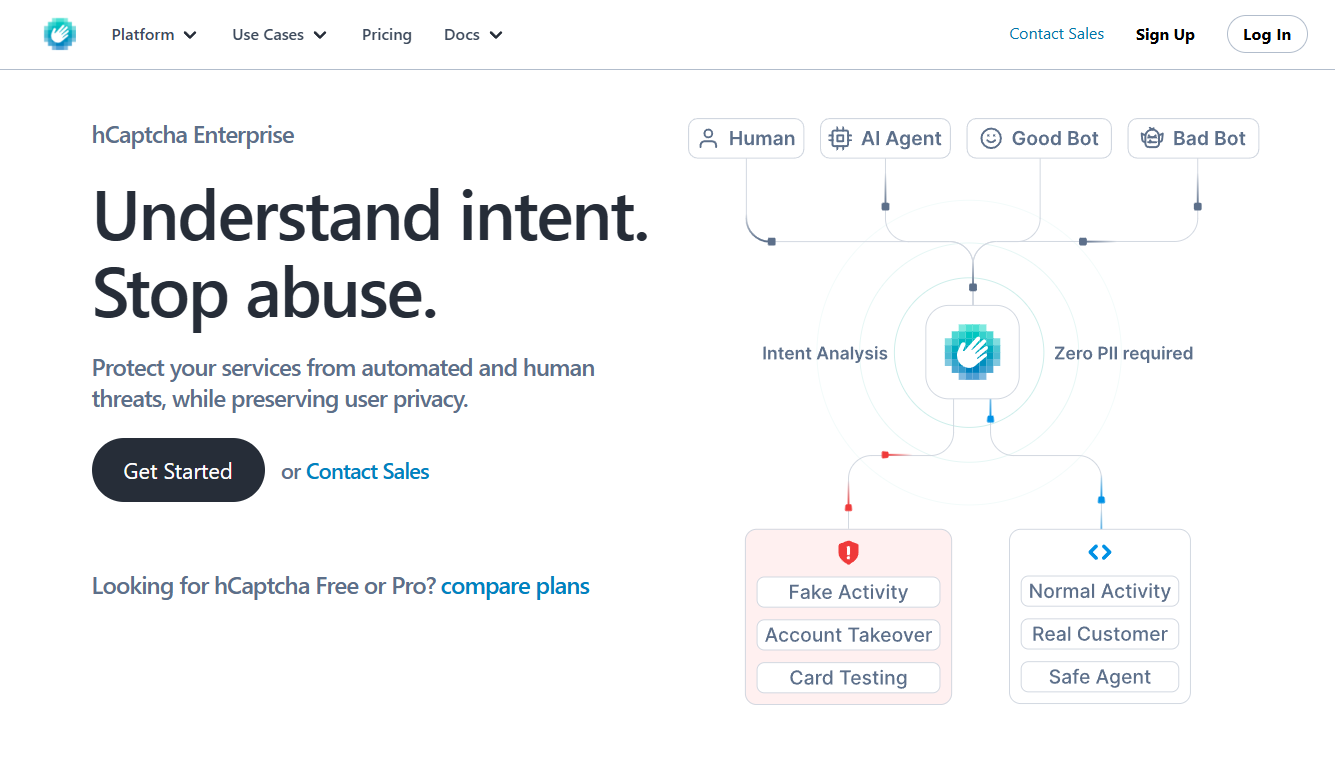Click the central hCaptcha hand icon
Screen dimensions: 1335x773
pos(972,352)
